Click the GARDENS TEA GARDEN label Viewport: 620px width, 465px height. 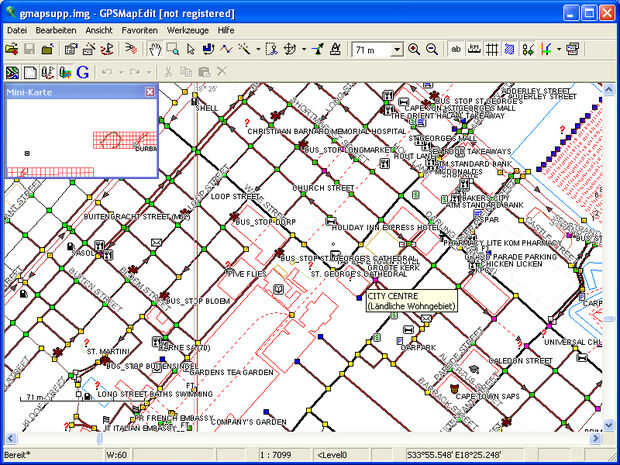[x=231, y=372]
